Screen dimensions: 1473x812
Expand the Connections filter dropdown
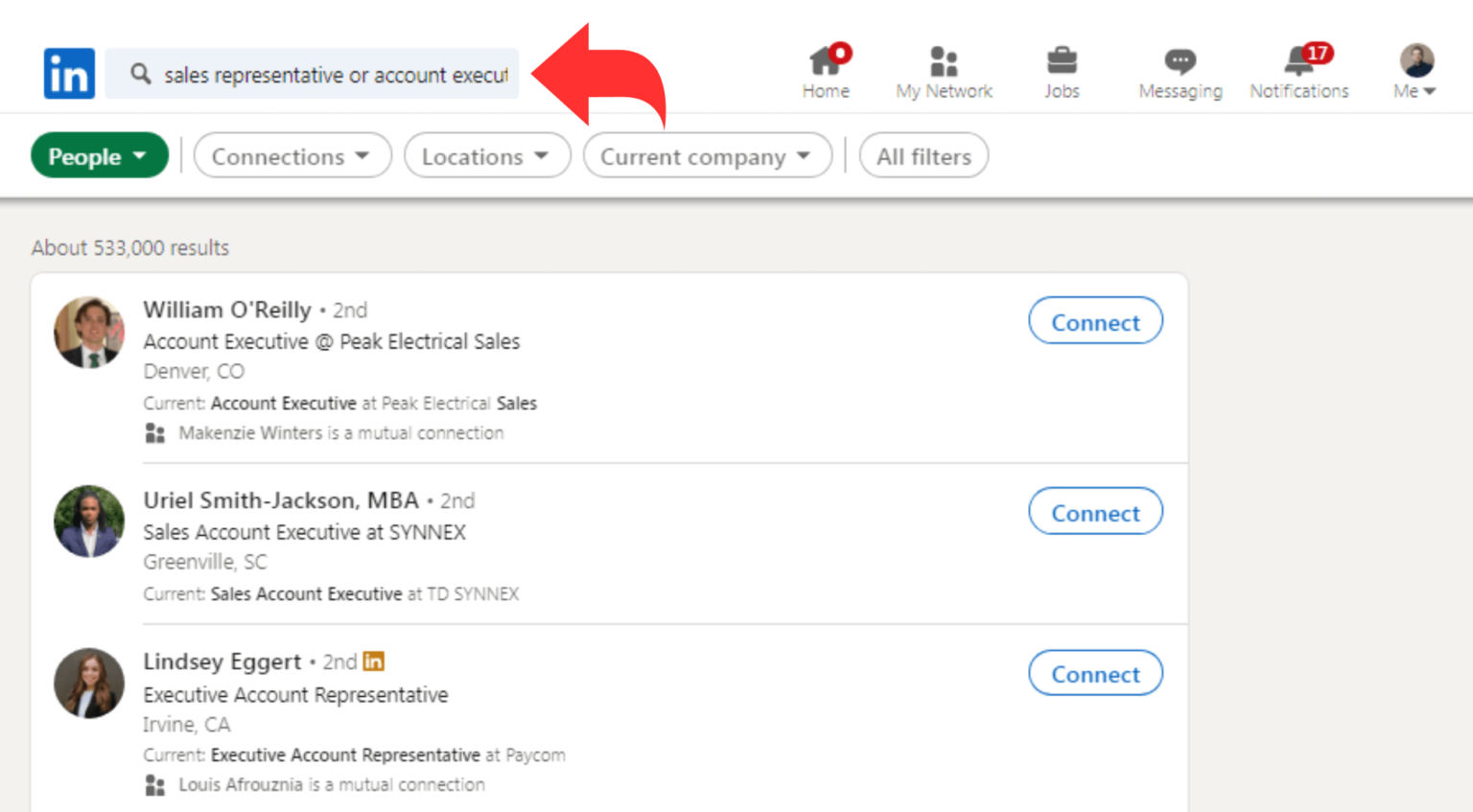click(292, 155)
